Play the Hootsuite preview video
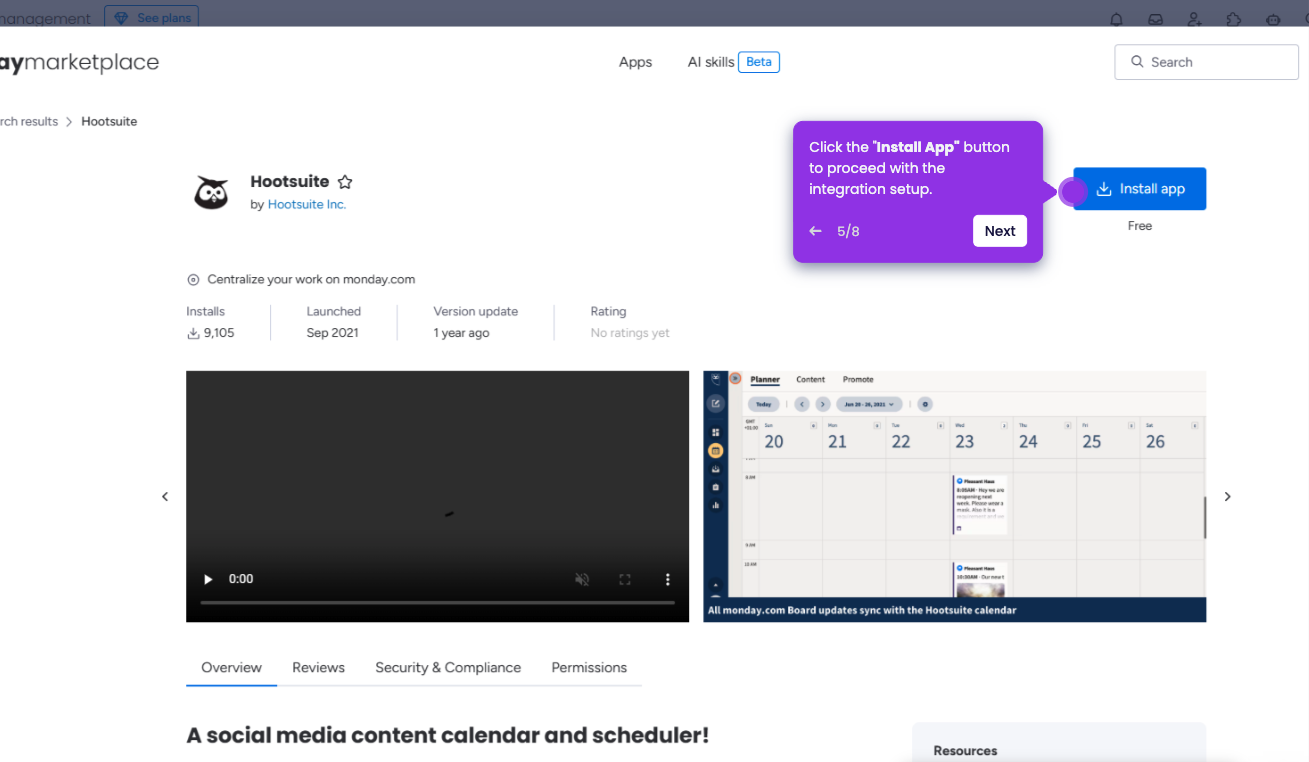Viewport: 1309px width, 762px height. point(208,579)
